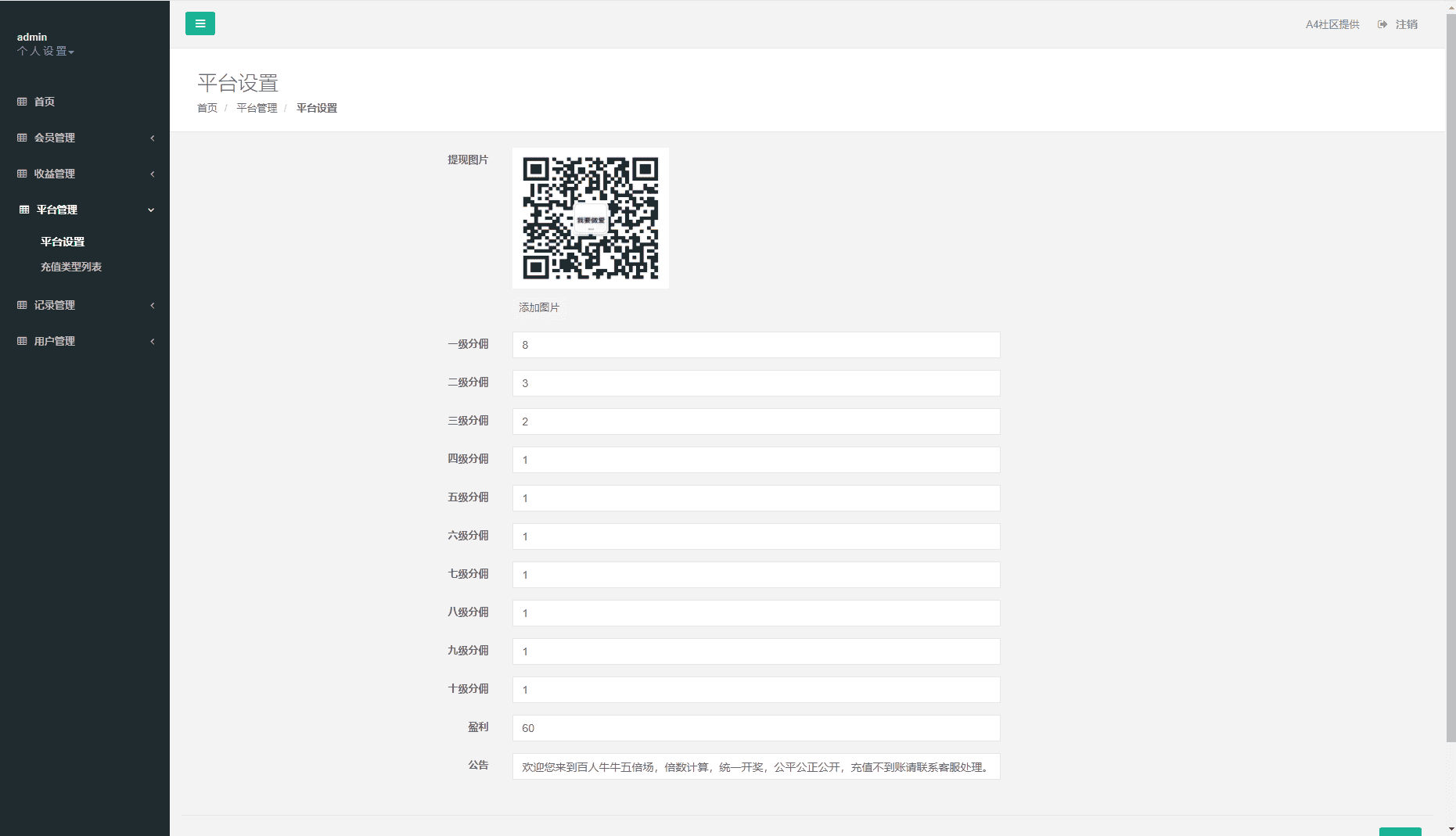Open the 充值类型列表 submenu item
The height and width of the screenshot is (836, 1456).
[x=71, y=267]
